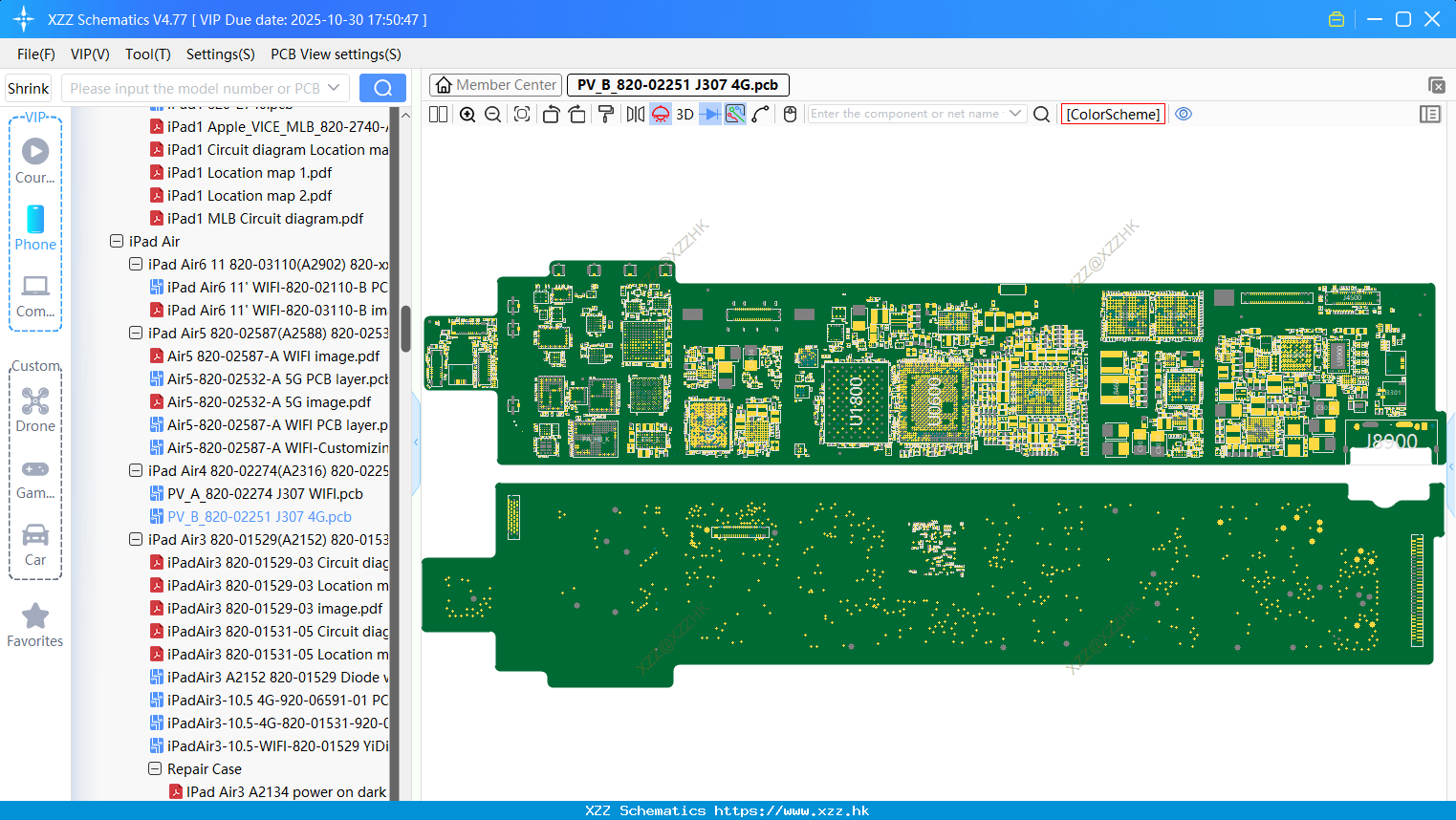Switch to the 3D view
The width and height of the screenshot is (1456, 820).
pos(685,114)
